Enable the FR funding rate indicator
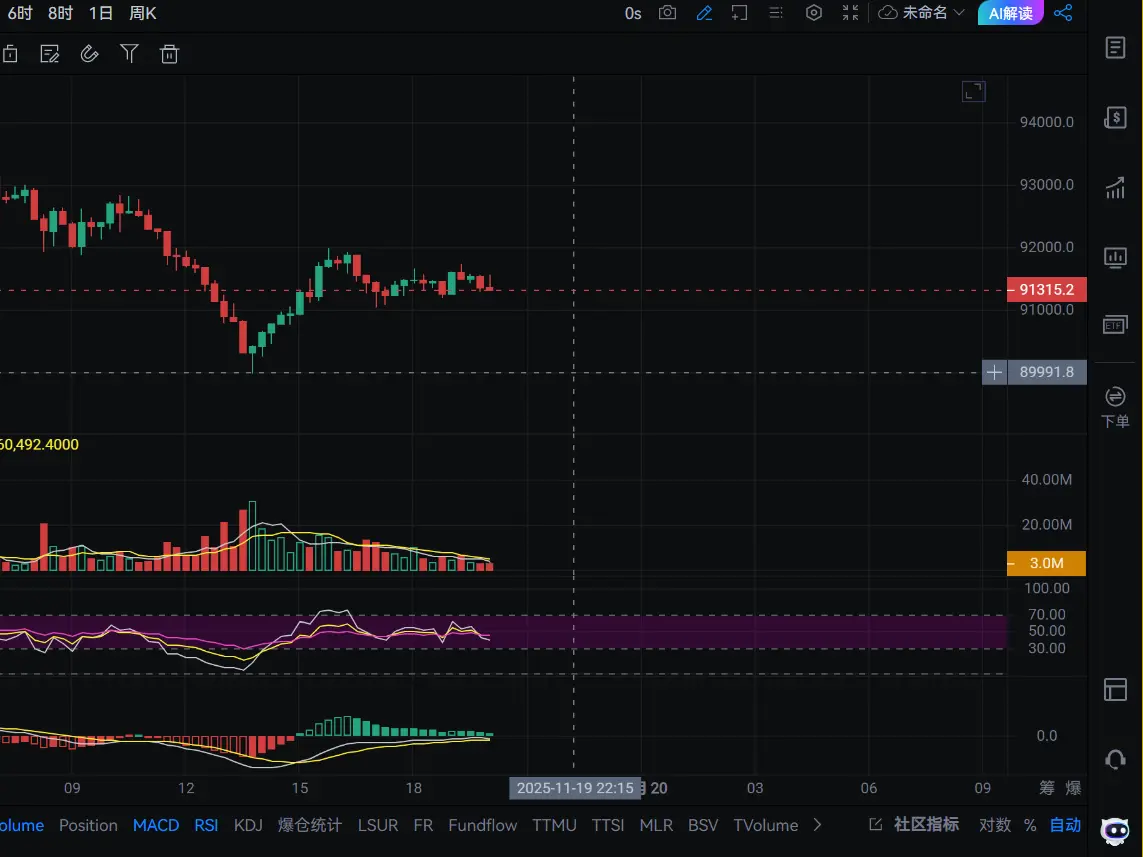This screenshot has width=1143, height=857. pyautogui.click(x=423, y=825)
